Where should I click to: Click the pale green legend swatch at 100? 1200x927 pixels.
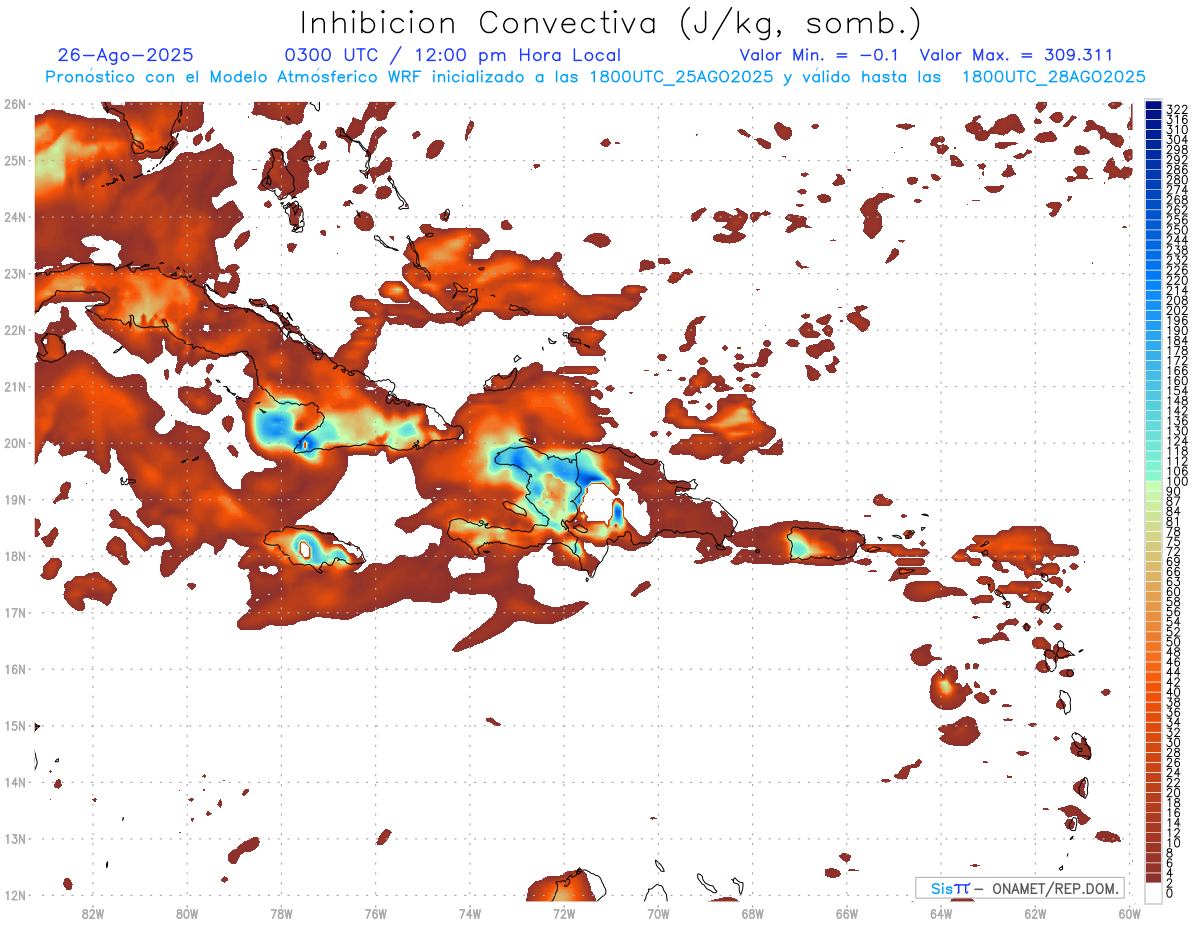click(x=1153, y=485)
